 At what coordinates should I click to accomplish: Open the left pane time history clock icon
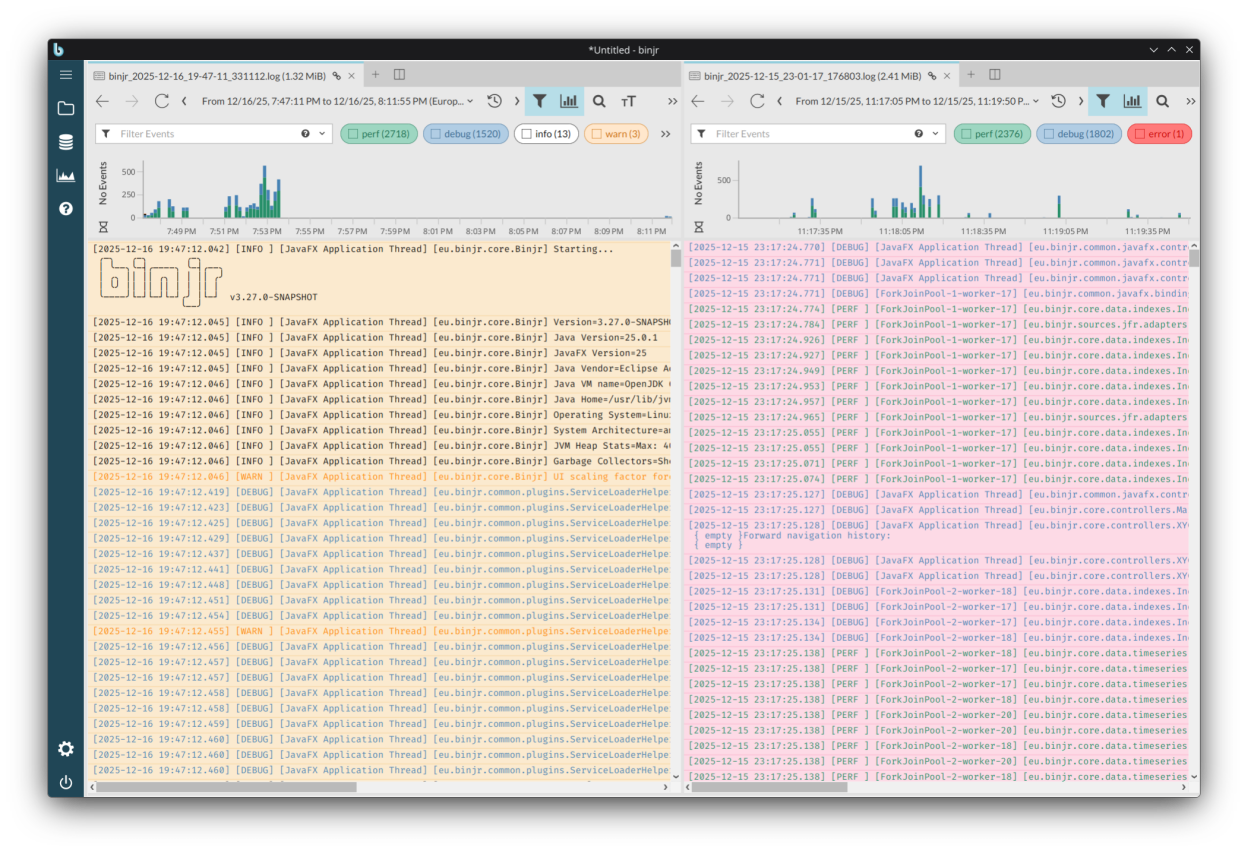point(494,101)
